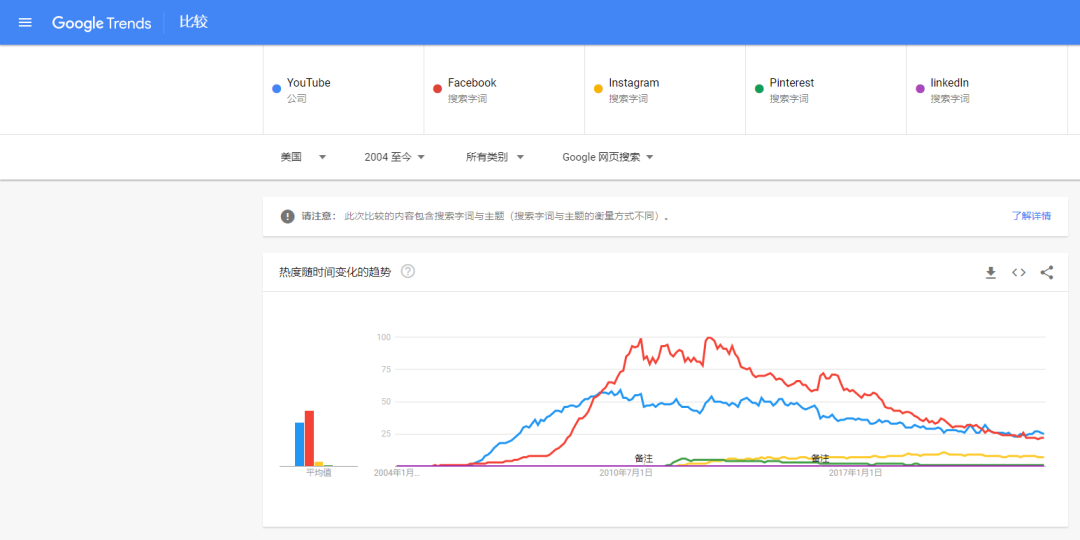This screenshot has width=1080, height=540.
Task: Click the 备注 note near 2017年1月1日
Action: coord(820,458)
